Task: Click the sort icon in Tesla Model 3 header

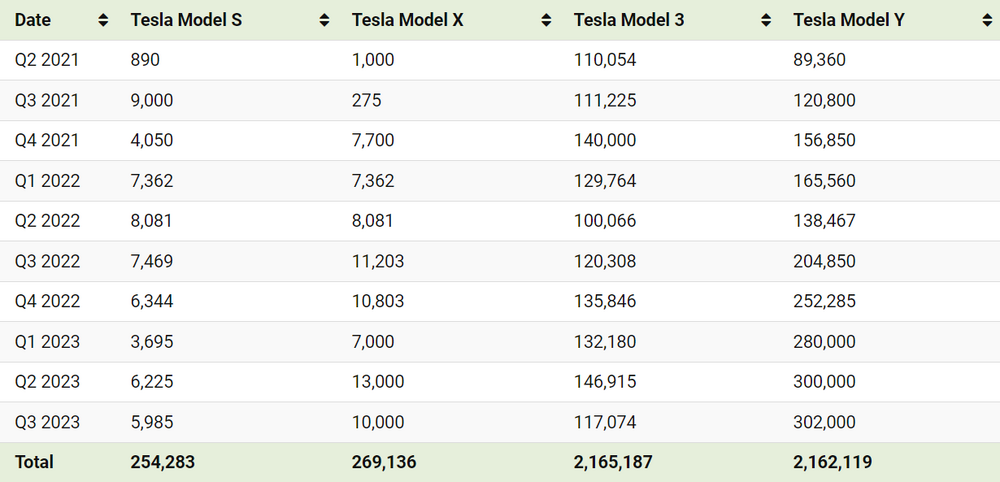Action: coord(766,20)
